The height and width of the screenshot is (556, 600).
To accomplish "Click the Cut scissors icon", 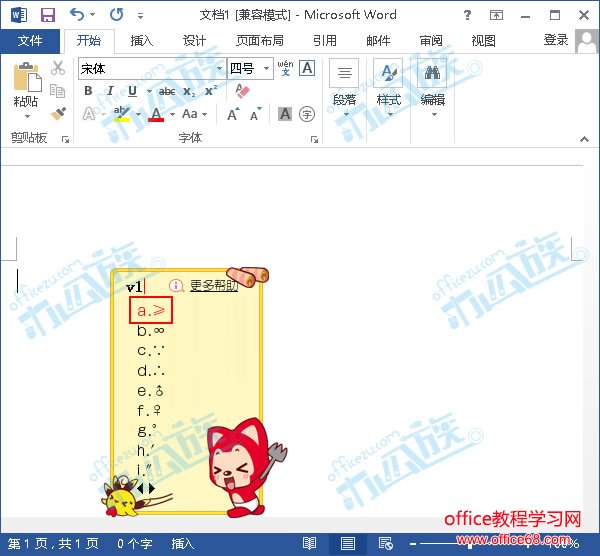I will coord(57,68).
